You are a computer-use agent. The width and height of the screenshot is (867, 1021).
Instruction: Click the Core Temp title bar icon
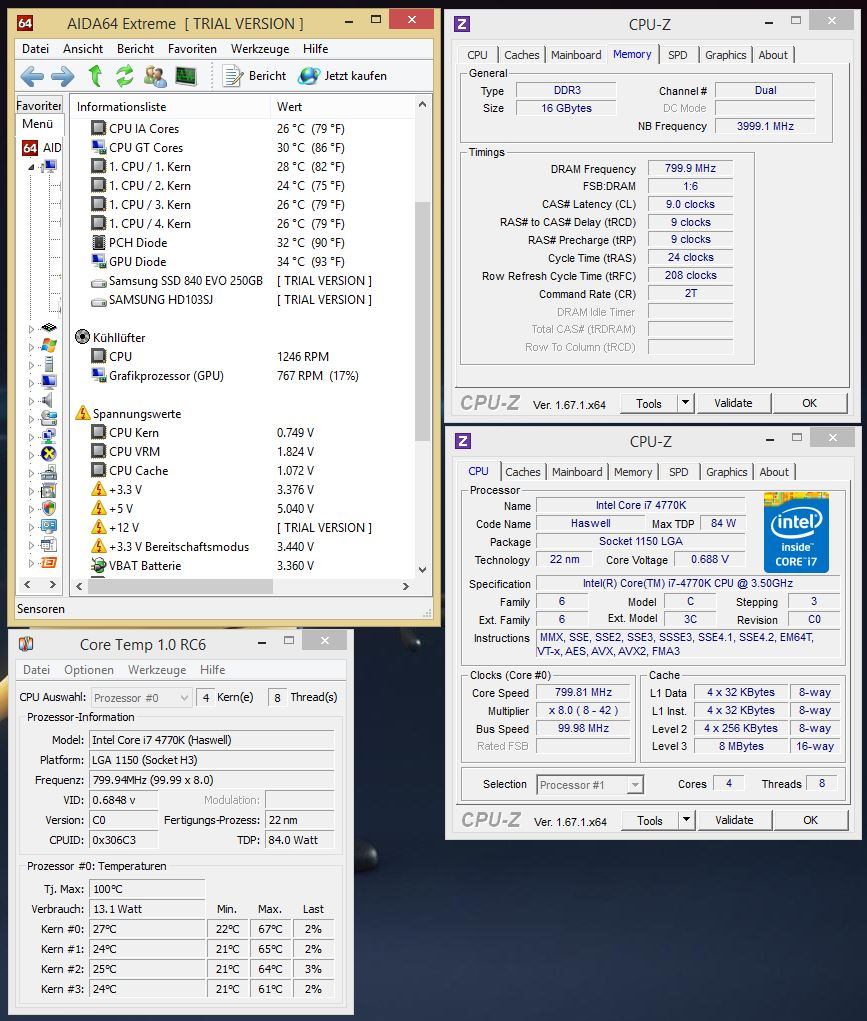(26, 645)
